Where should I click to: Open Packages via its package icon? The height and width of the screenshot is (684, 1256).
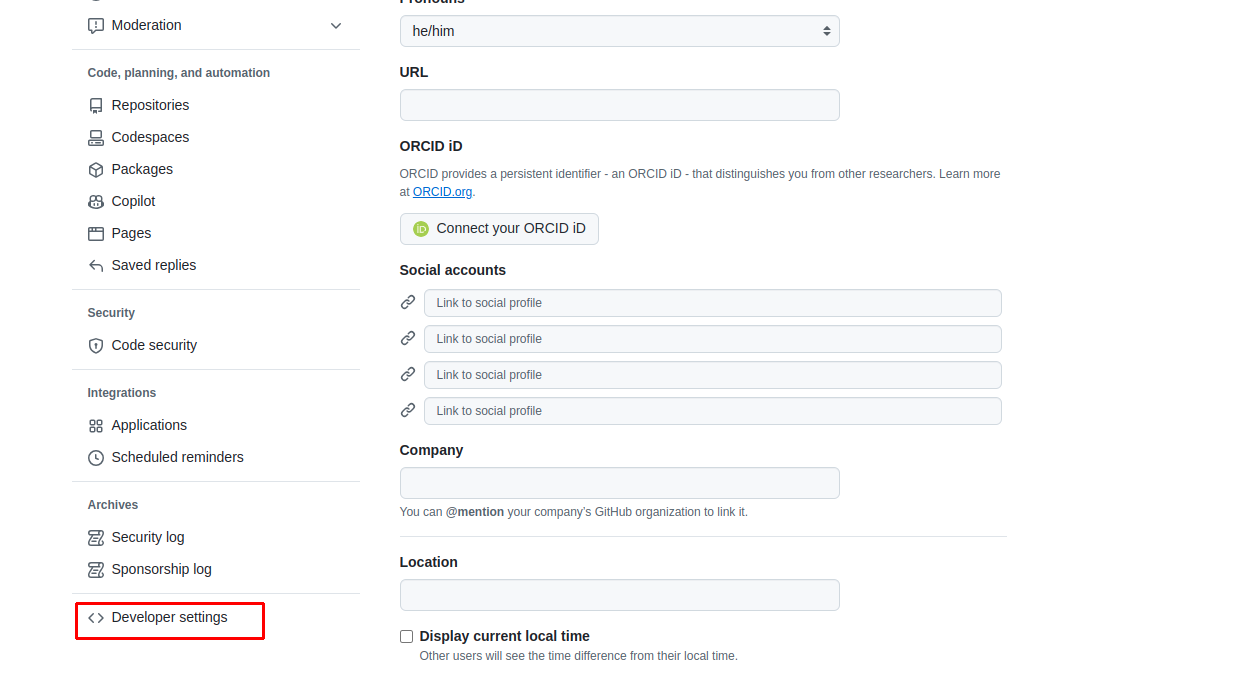[x=95, y=169]
